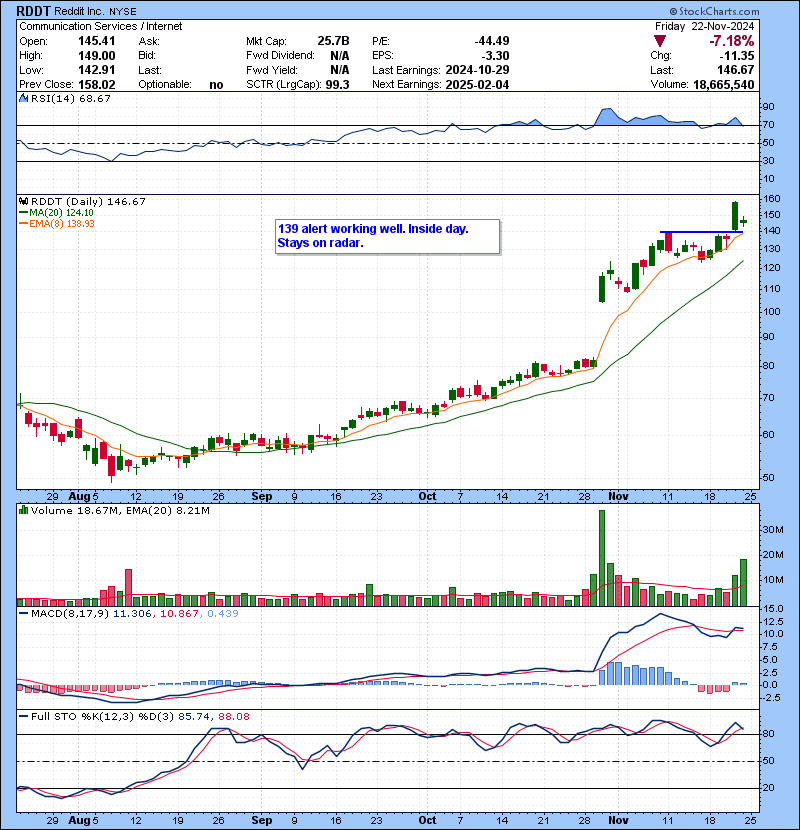Click the Mkt Cap 25.7B value
800x830 pixels.
pos(334,41)
